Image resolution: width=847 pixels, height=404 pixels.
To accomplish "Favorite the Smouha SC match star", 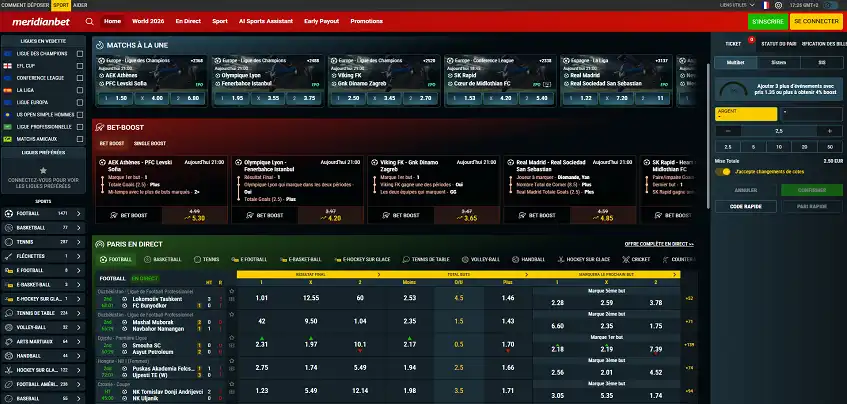I will (x=232, y=338).
